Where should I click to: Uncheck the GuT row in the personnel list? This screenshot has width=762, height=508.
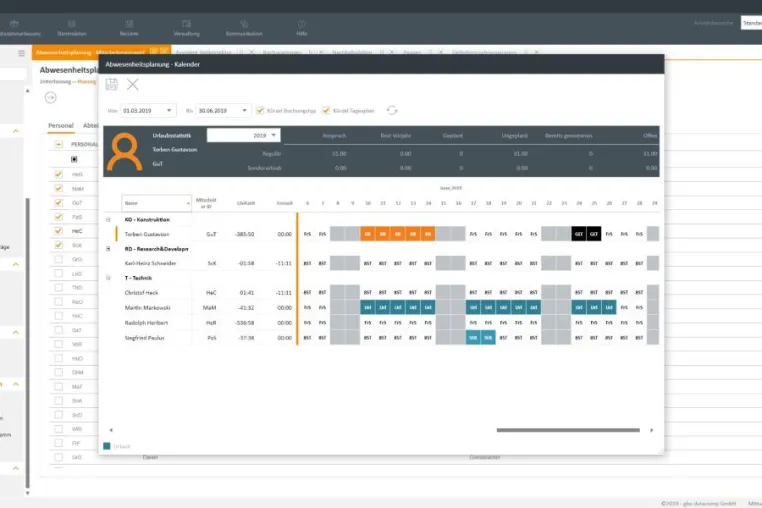(x=59, y=202)
